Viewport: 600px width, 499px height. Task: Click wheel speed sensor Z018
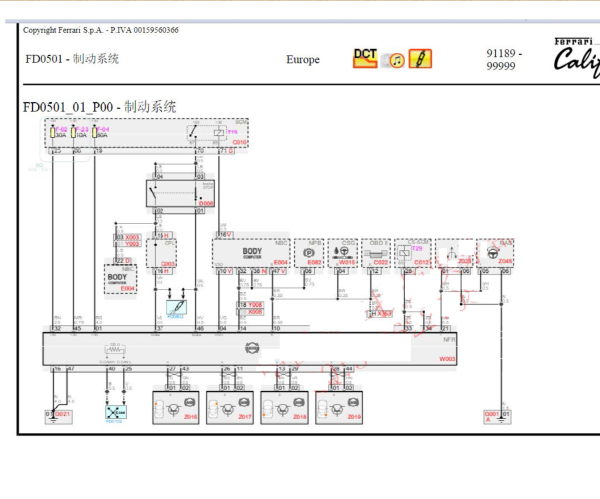284,408
